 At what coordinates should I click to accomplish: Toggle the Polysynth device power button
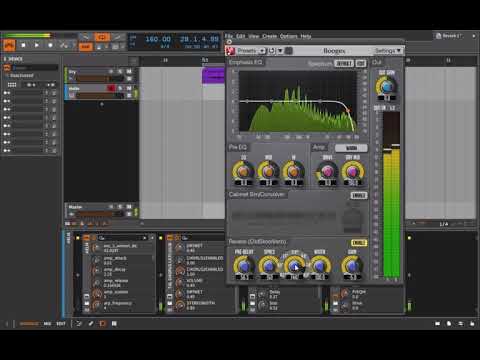86,238
